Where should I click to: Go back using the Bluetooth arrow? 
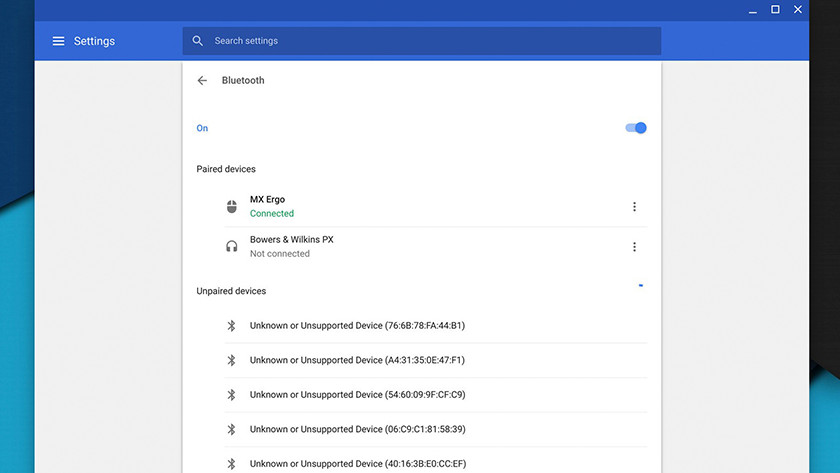(202, 80)
